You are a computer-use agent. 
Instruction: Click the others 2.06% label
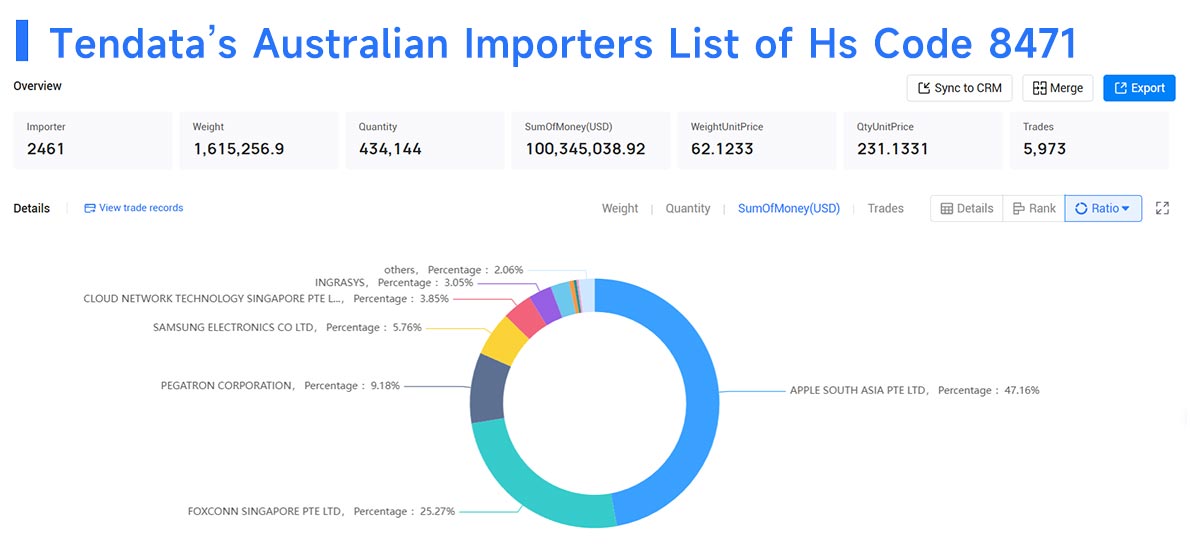point(454,269)
